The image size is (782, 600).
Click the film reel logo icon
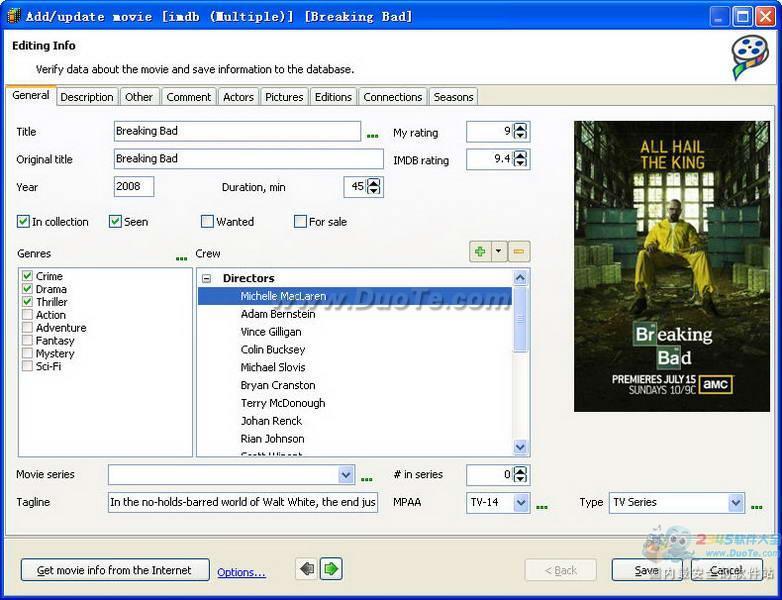(x=750, y=56)
